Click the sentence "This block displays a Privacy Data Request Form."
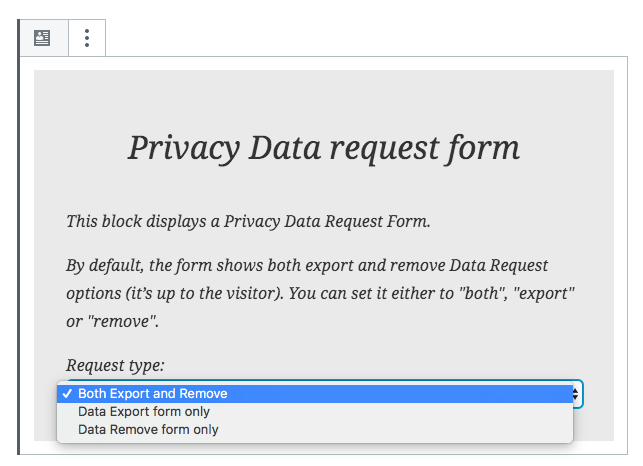Image resolution: width=643 pixels, height=466 pixels. click(249, 222)
